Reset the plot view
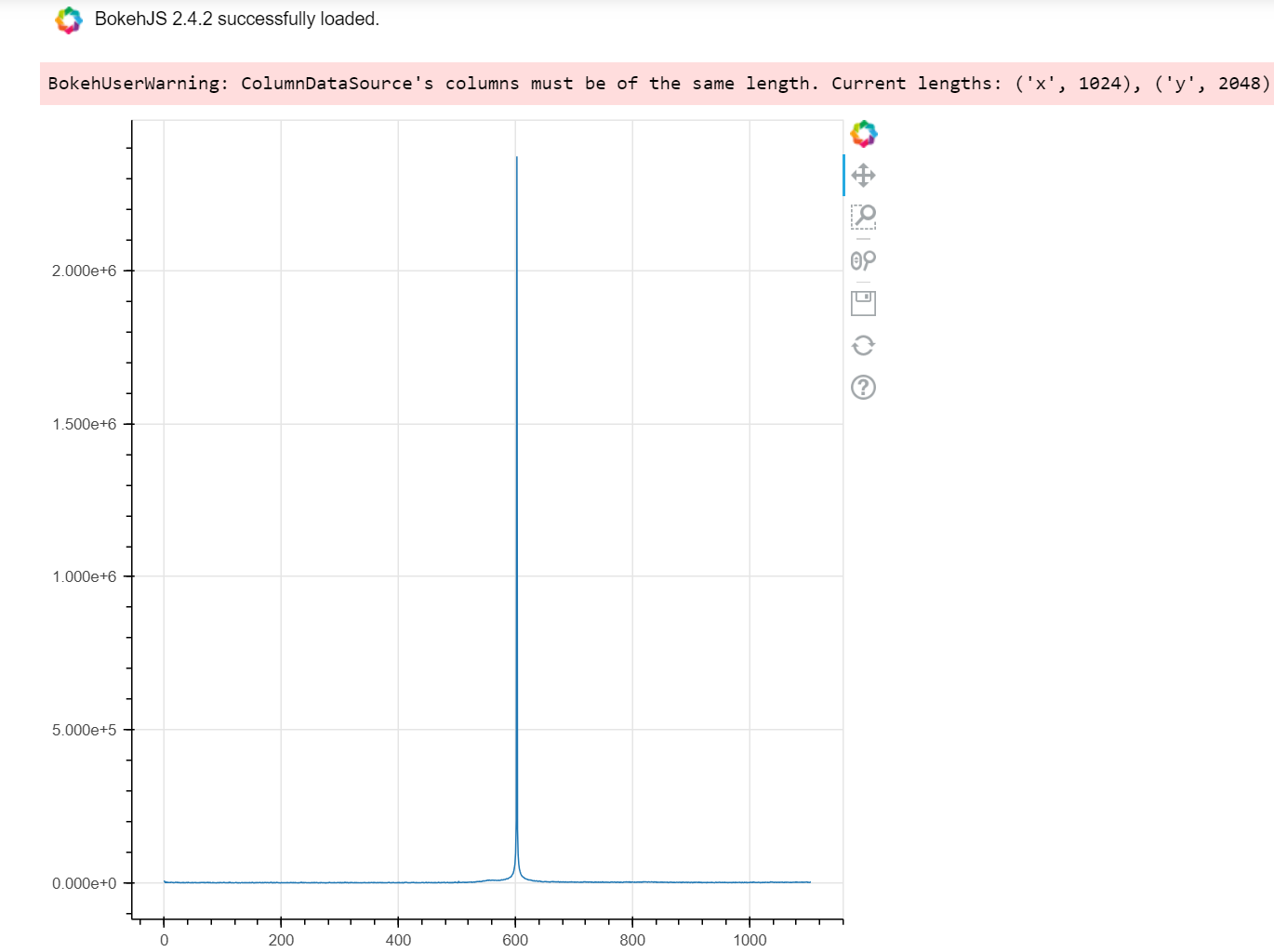Screen dimensions: 1274x952 (x=864, y=346)
